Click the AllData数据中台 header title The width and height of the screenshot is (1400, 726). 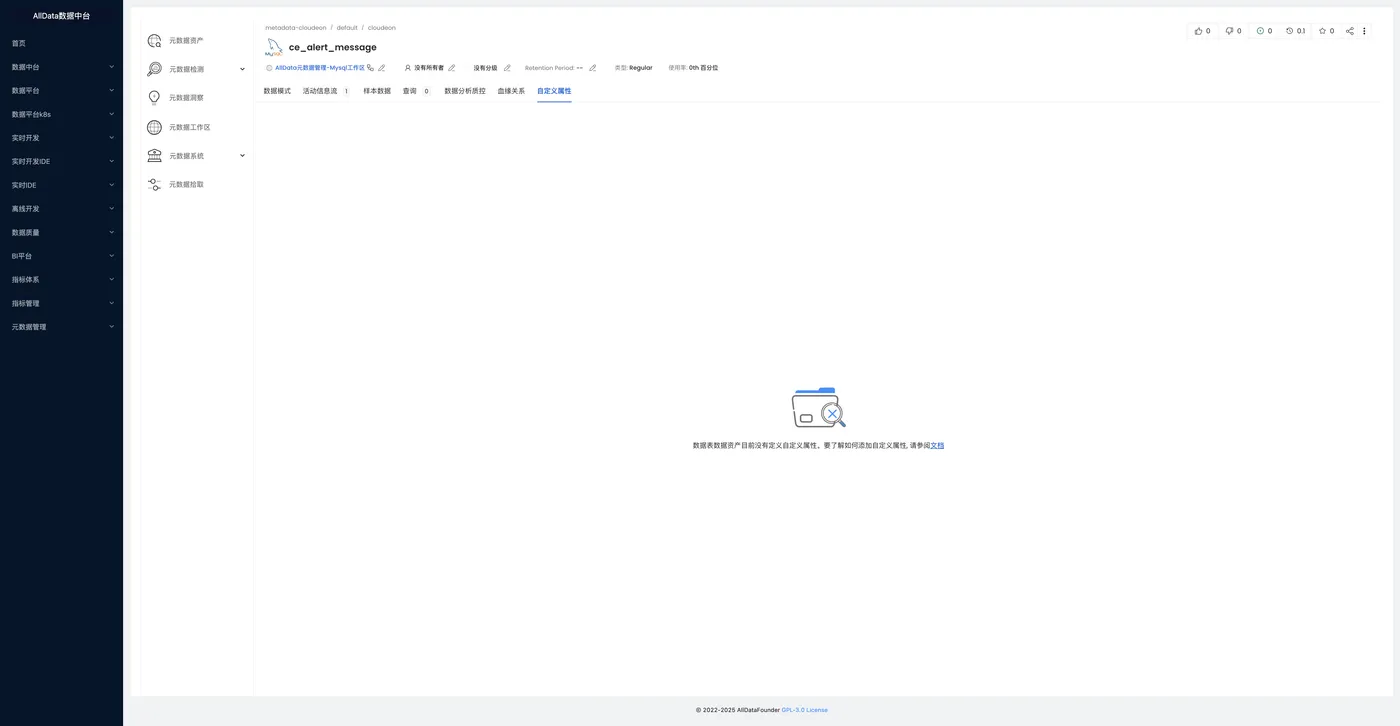coord(61,15)
